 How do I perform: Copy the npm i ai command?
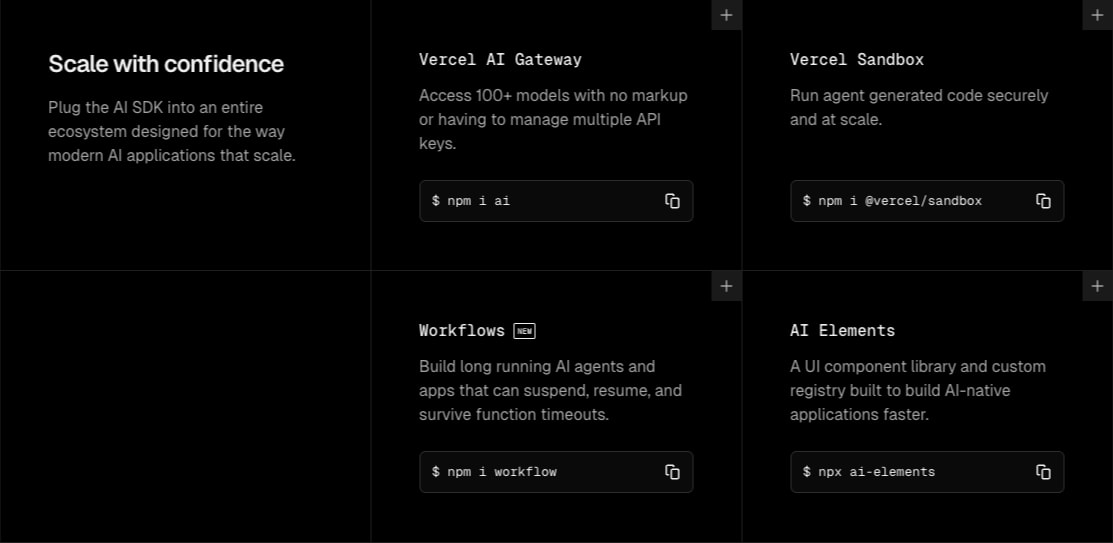(672, 201)
